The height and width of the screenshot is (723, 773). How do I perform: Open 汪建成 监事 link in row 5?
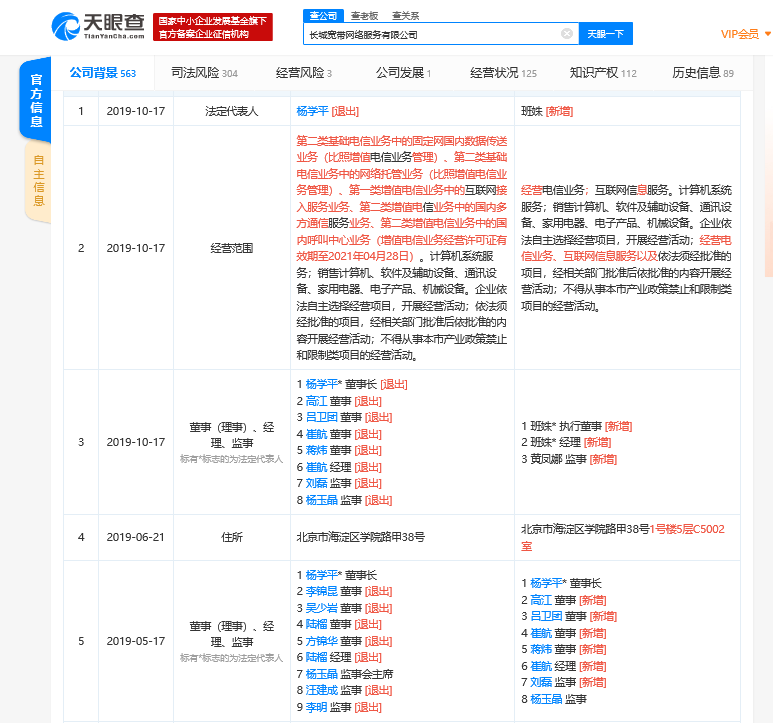[321, 690]
